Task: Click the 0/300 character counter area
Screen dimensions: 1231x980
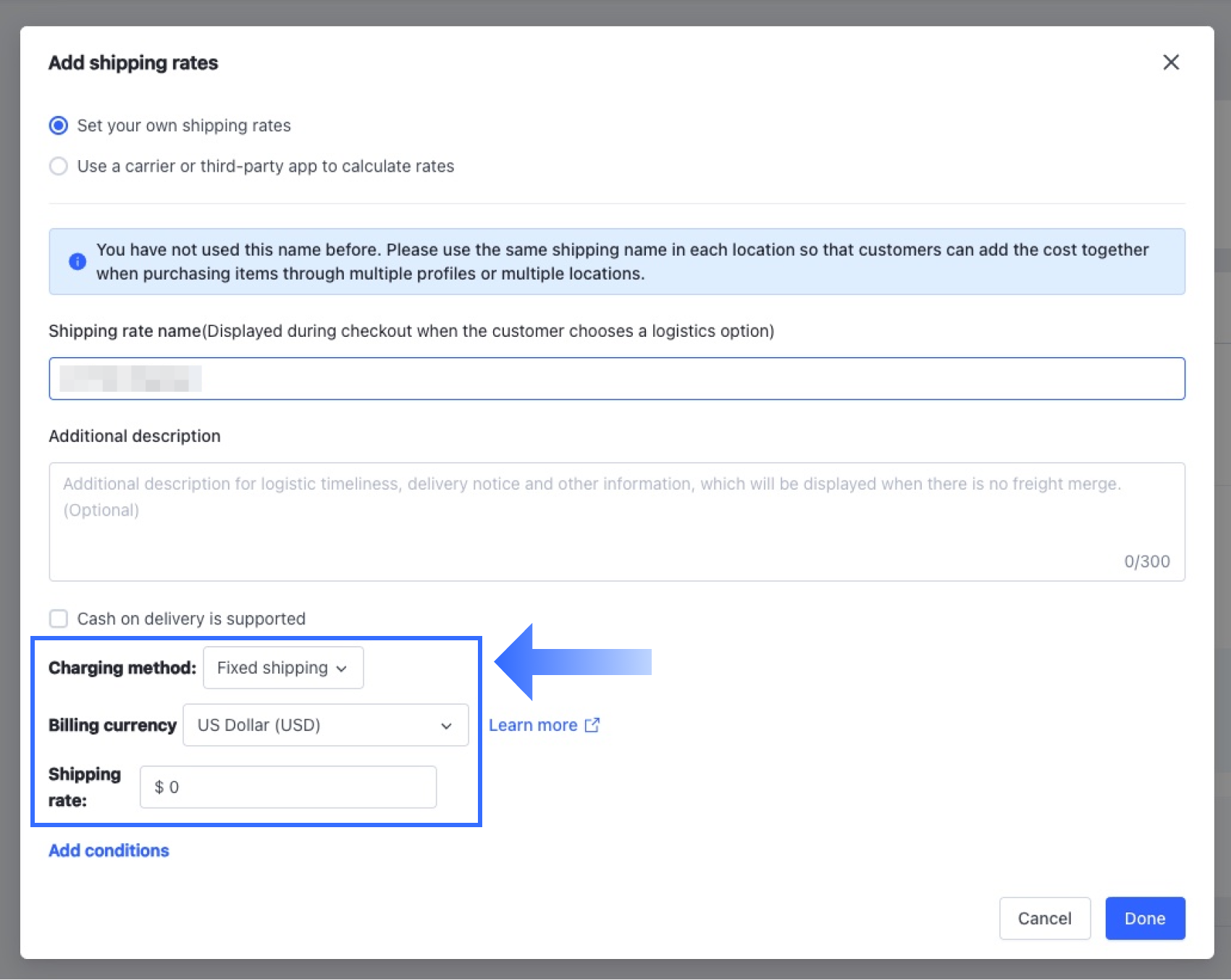Action: [x=1146, y=561]
